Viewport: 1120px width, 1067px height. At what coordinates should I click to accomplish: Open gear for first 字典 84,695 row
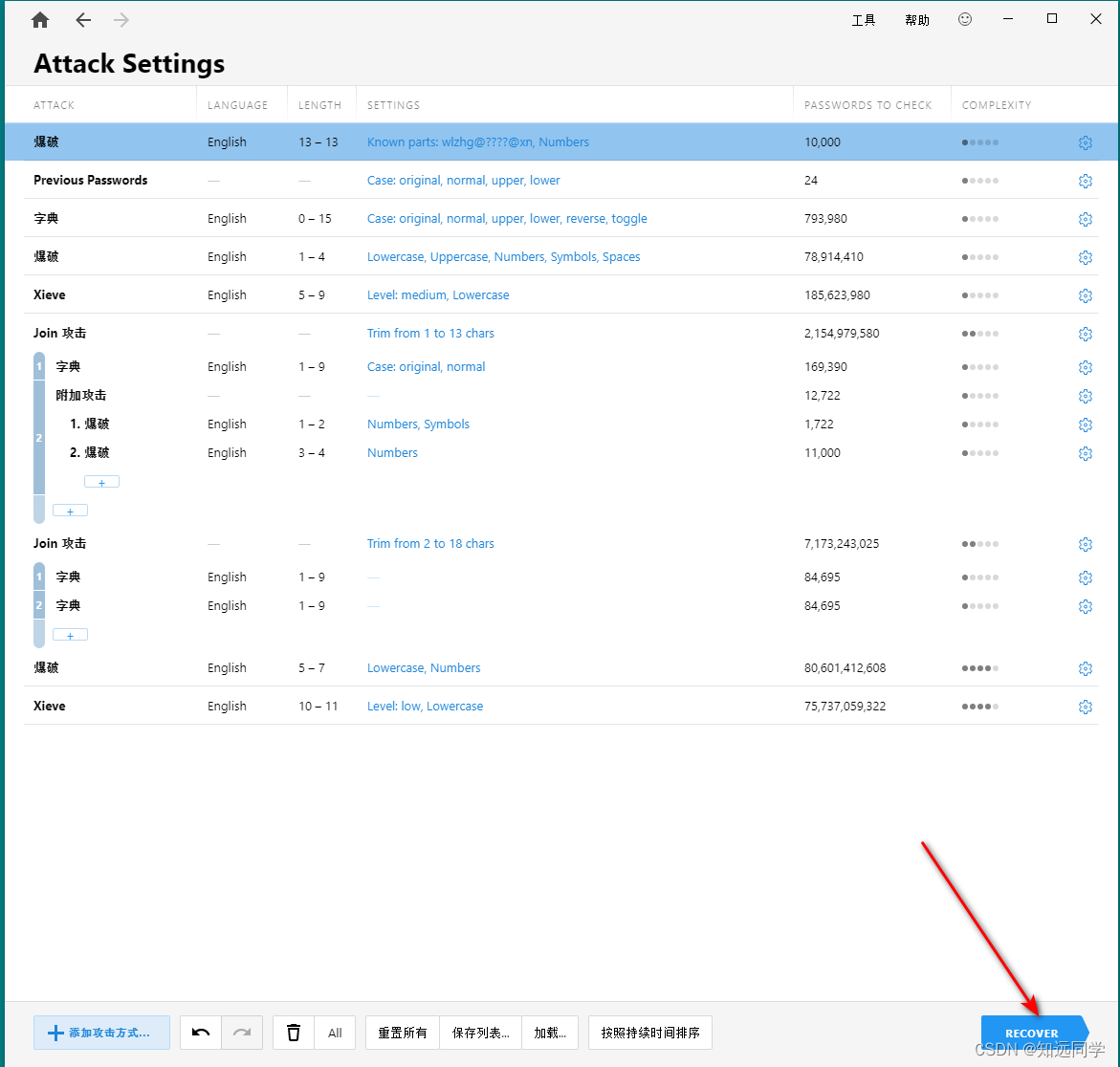1085,577
